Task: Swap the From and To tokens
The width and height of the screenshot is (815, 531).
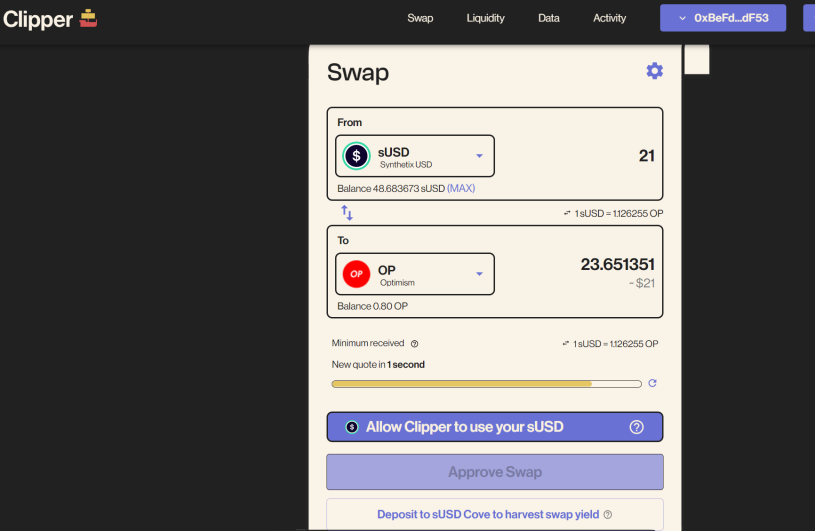Action: click(x=347, y=213)
